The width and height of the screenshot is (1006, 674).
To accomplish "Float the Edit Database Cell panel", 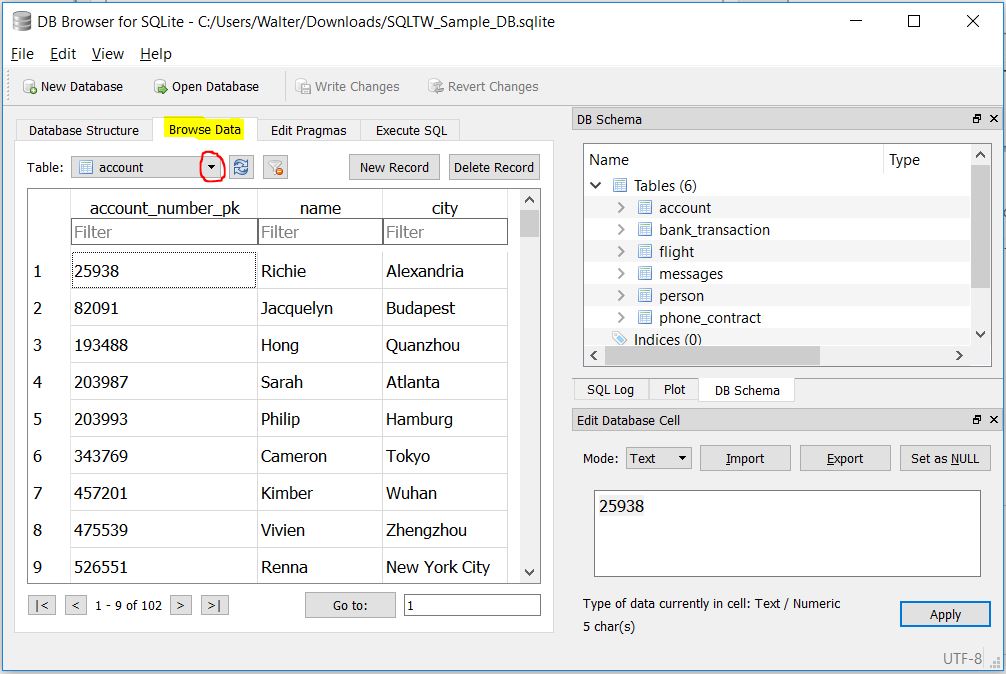I will pos(977,419).
